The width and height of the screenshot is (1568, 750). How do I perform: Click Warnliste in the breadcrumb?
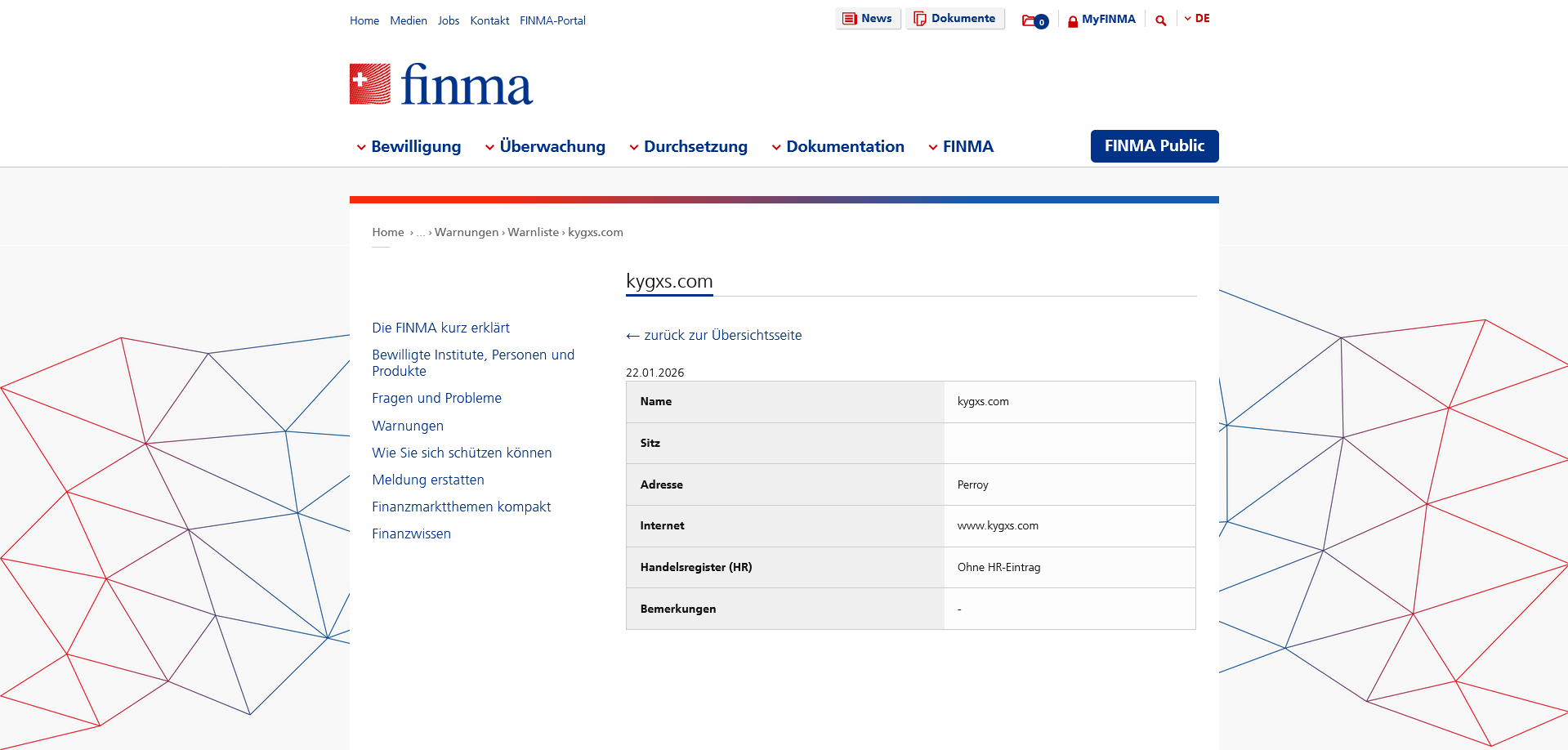coord(534,232)
